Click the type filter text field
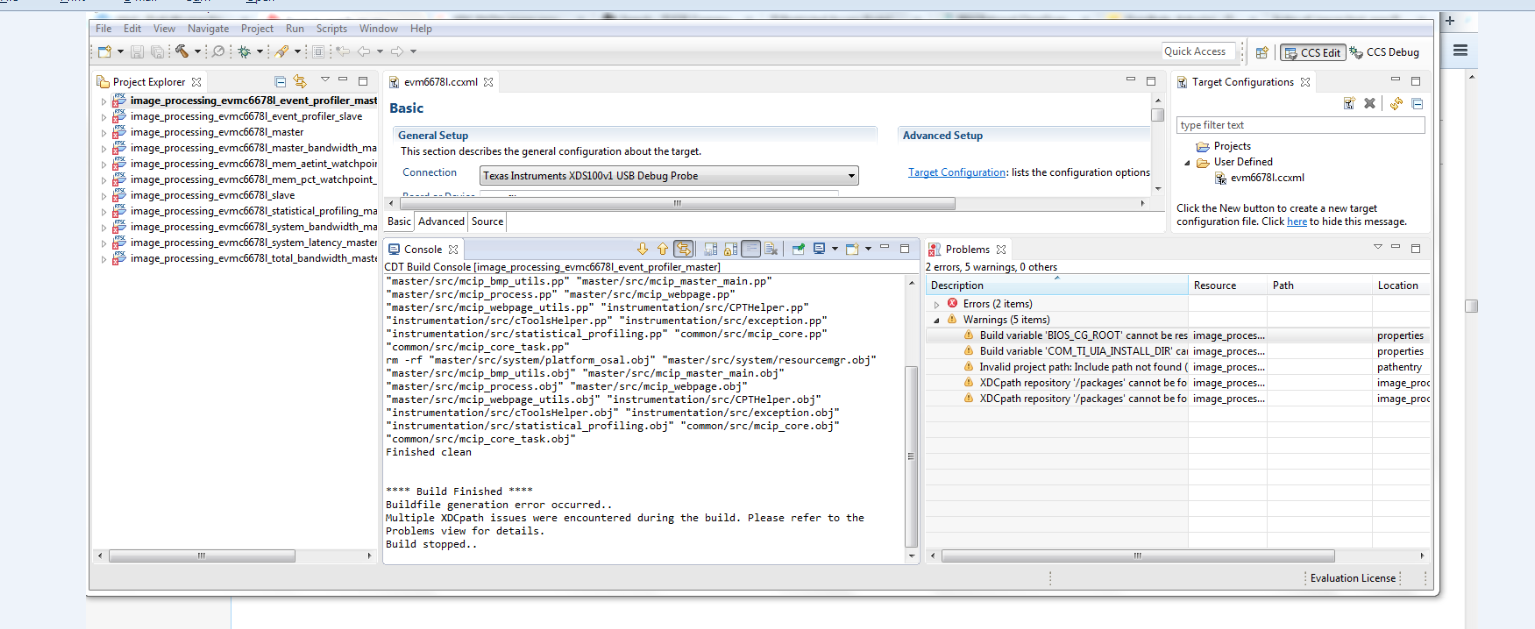This screenshot has height=629, width=1535. (1300, 125)
